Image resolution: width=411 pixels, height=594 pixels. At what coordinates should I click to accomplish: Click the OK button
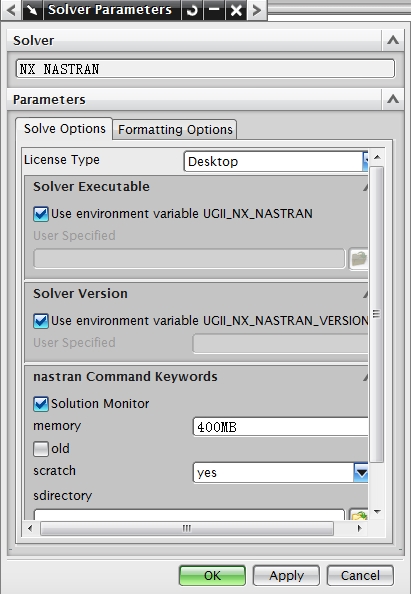point(212,575)
